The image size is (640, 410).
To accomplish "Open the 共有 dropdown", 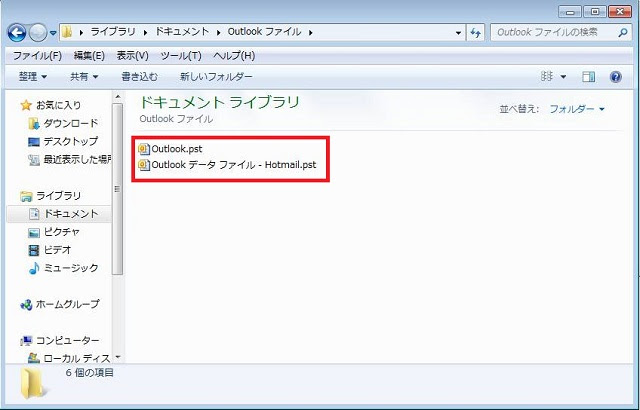I will 84,77.
